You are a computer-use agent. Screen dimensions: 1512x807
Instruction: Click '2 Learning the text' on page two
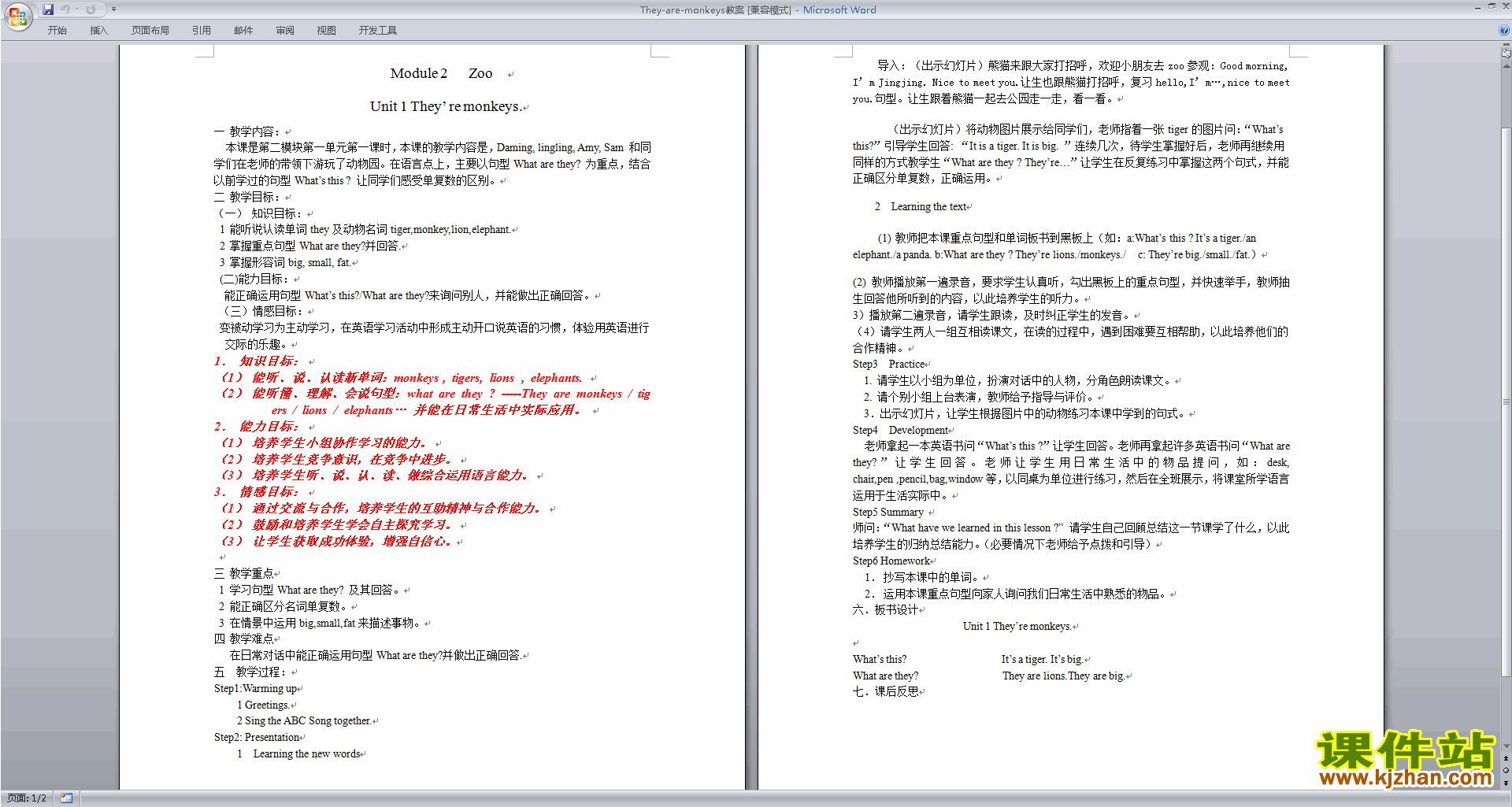(921, 206)
